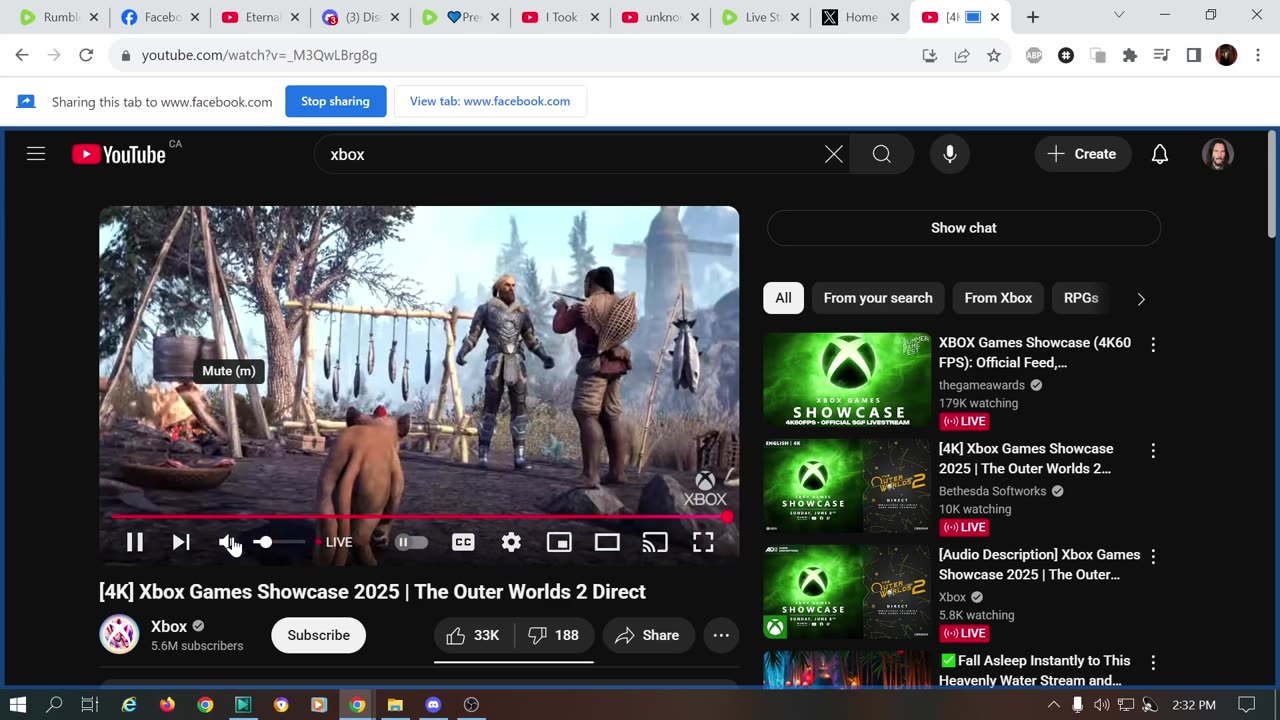Viewport: 1280px width, 720px height.
Task: Mute the video with speaker icon
Action: 229,542
